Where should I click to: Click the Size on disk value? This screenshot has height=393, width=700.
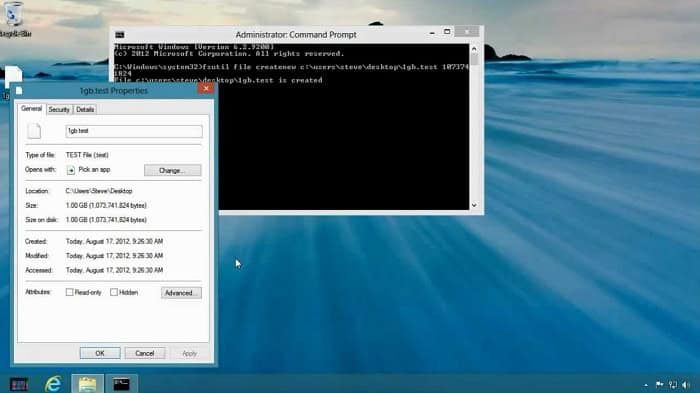tap(106, 220)
